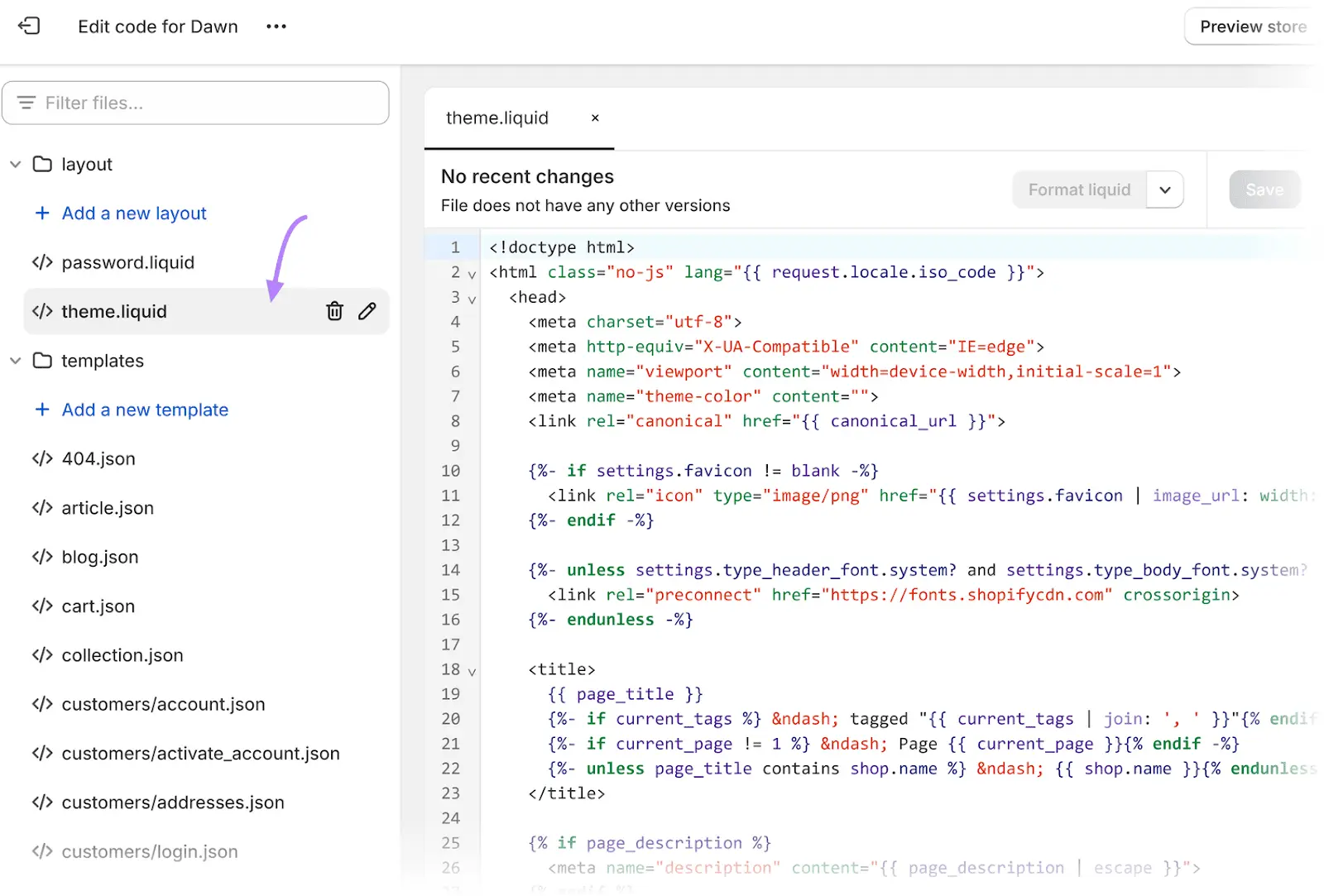The image size is (1324, 896).
Task: Collapse the templates folder
Action: click(x=15, y=361)
